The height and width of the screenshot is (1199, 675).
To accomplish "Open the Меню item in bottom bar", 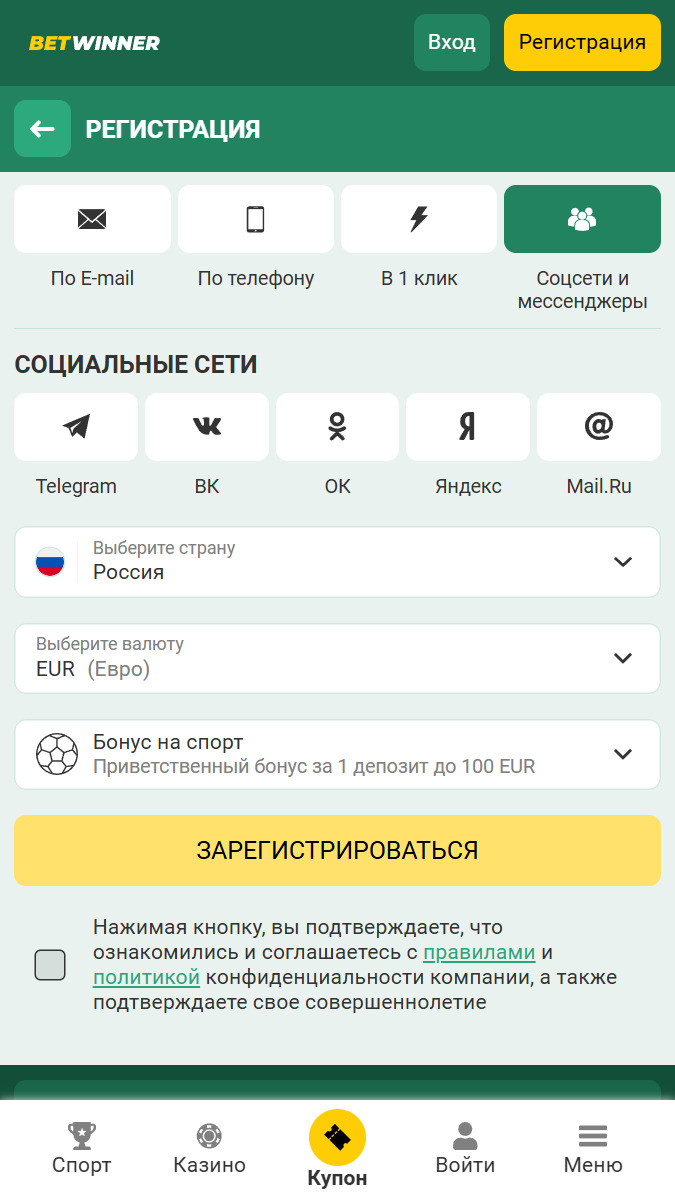I will tap(592, 1147).
